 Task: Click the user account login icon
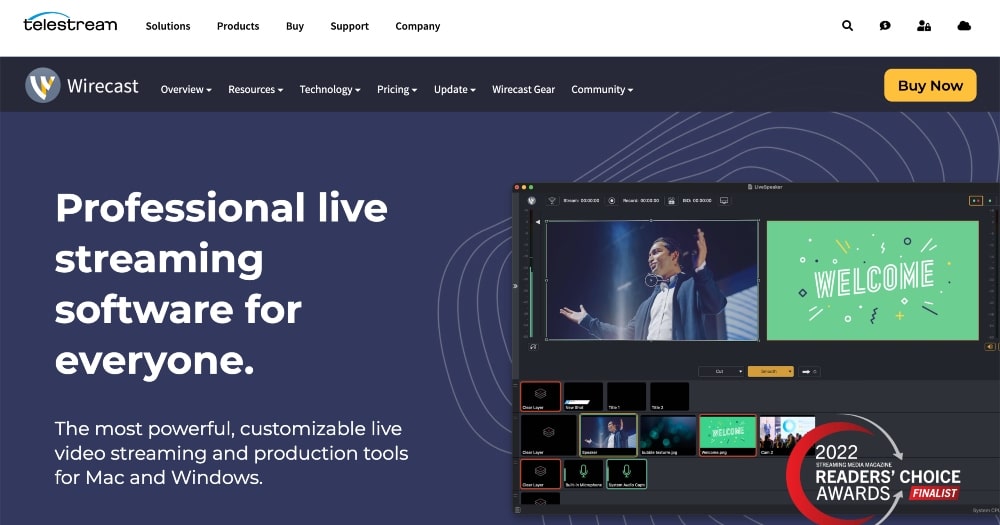coord(924,26)
